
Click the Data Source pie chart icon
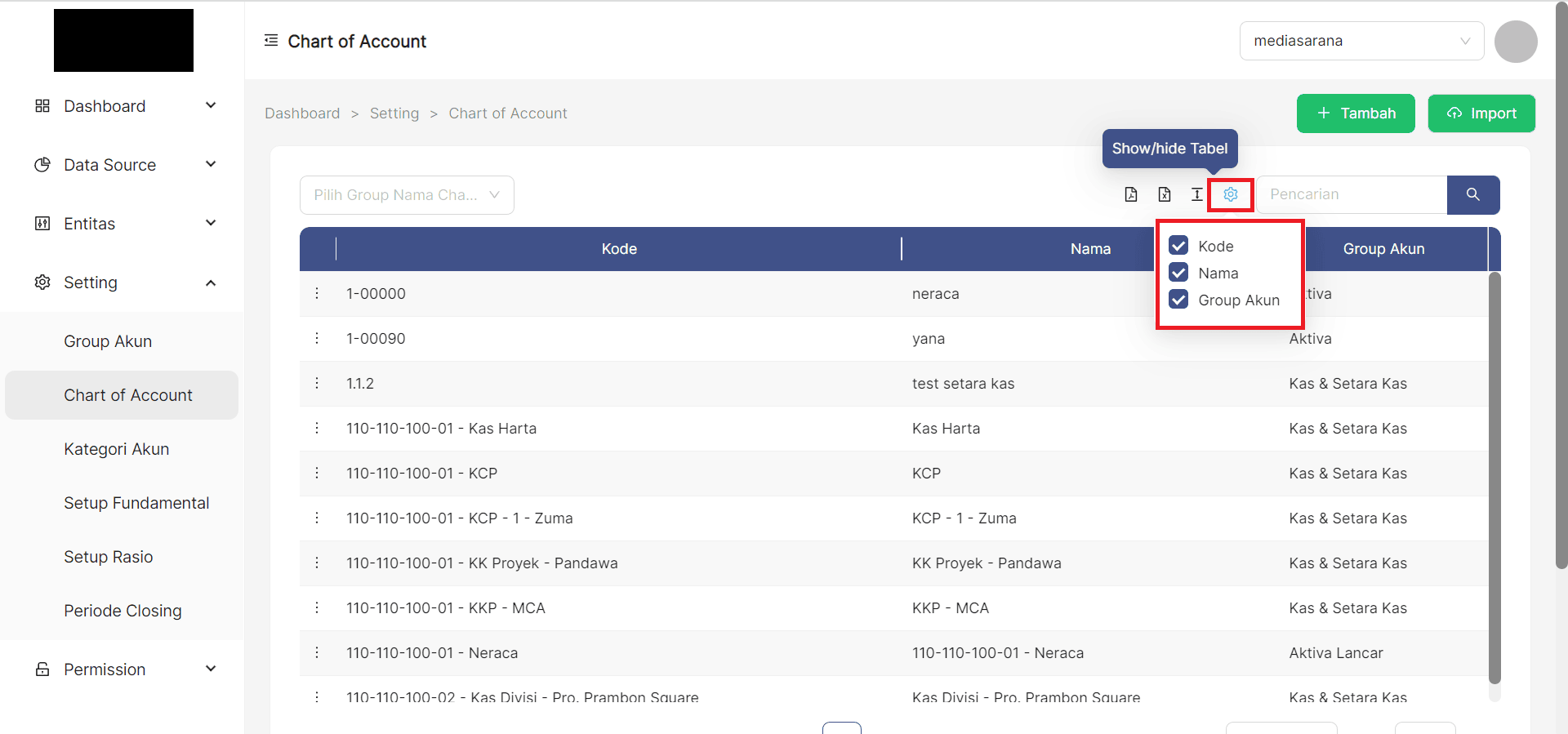coord(42,165)
